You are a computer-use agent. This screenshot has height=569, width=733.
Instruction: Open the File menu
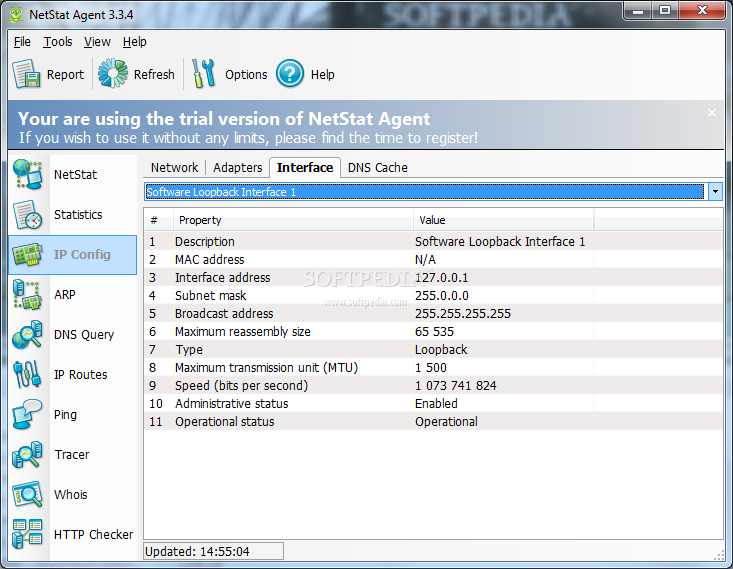click(22, 42)
